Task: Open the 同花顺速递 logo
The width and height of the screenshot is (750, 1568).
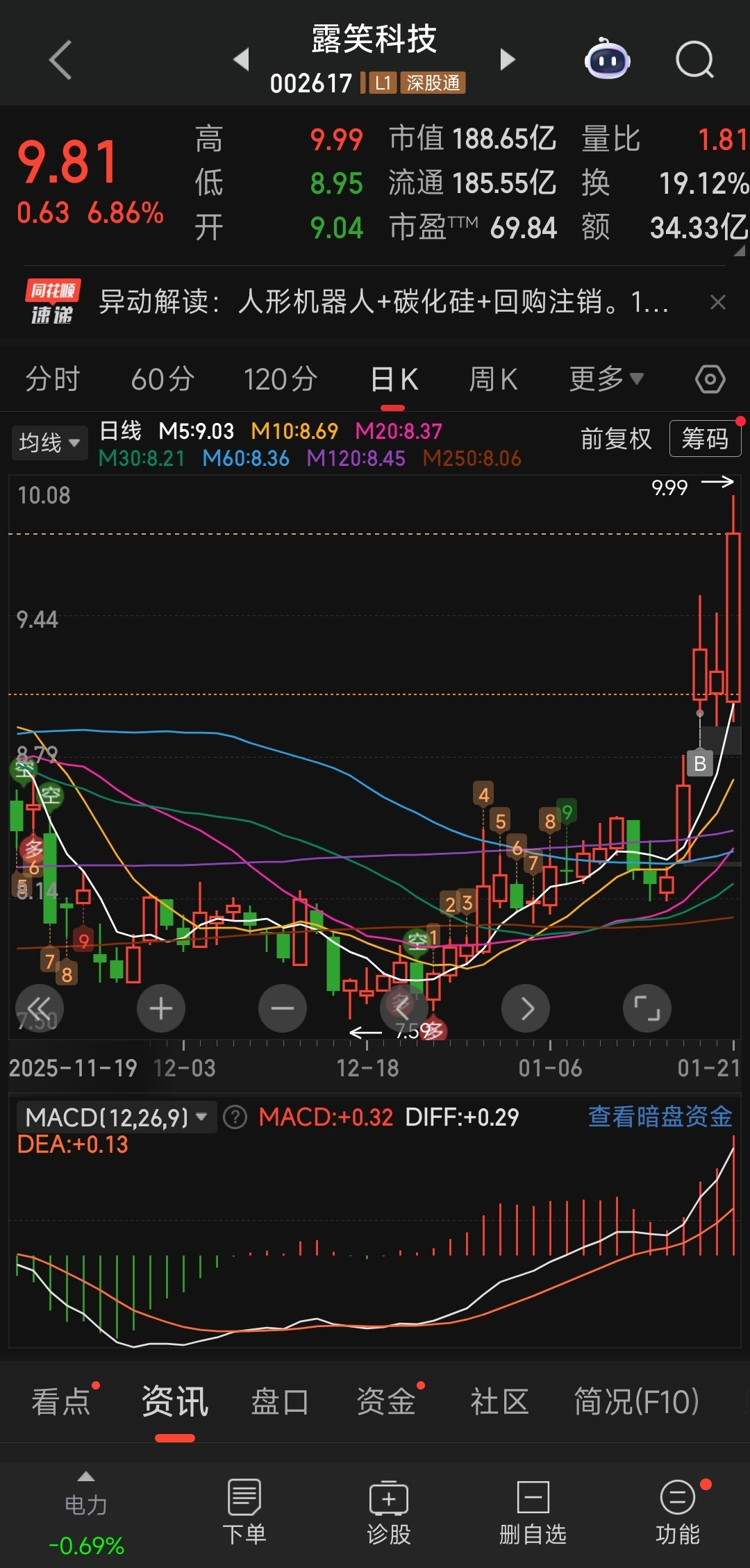Action: point(53,302)
